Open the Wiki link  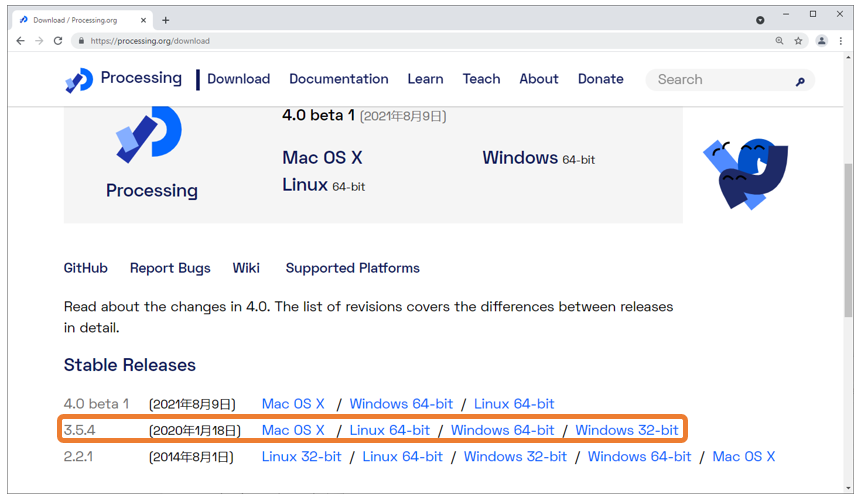246,268
